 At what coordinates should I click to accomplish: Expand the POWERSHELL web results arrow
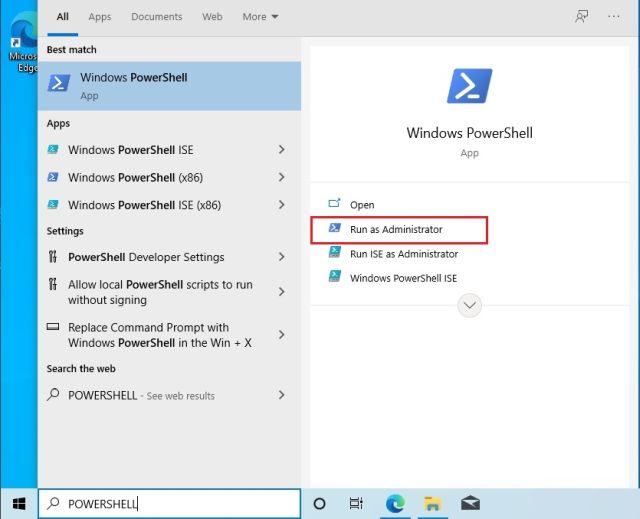281,395
